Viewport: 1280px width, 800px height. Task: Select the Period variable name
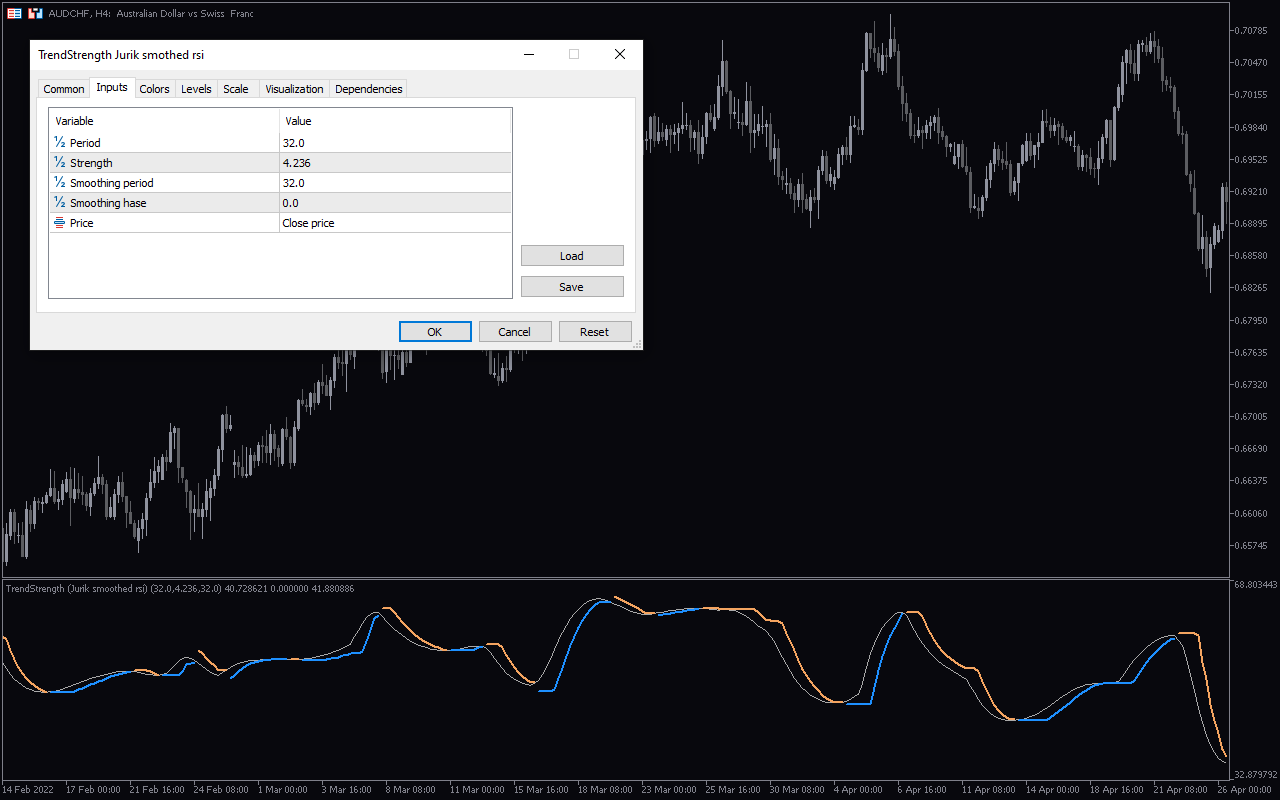[85, 143]
